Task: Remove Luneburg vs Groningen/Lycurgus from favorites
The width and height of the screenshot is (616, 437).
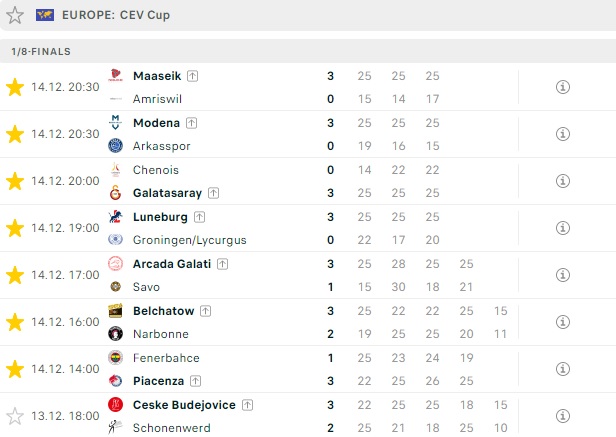Action: pos(15,228)
